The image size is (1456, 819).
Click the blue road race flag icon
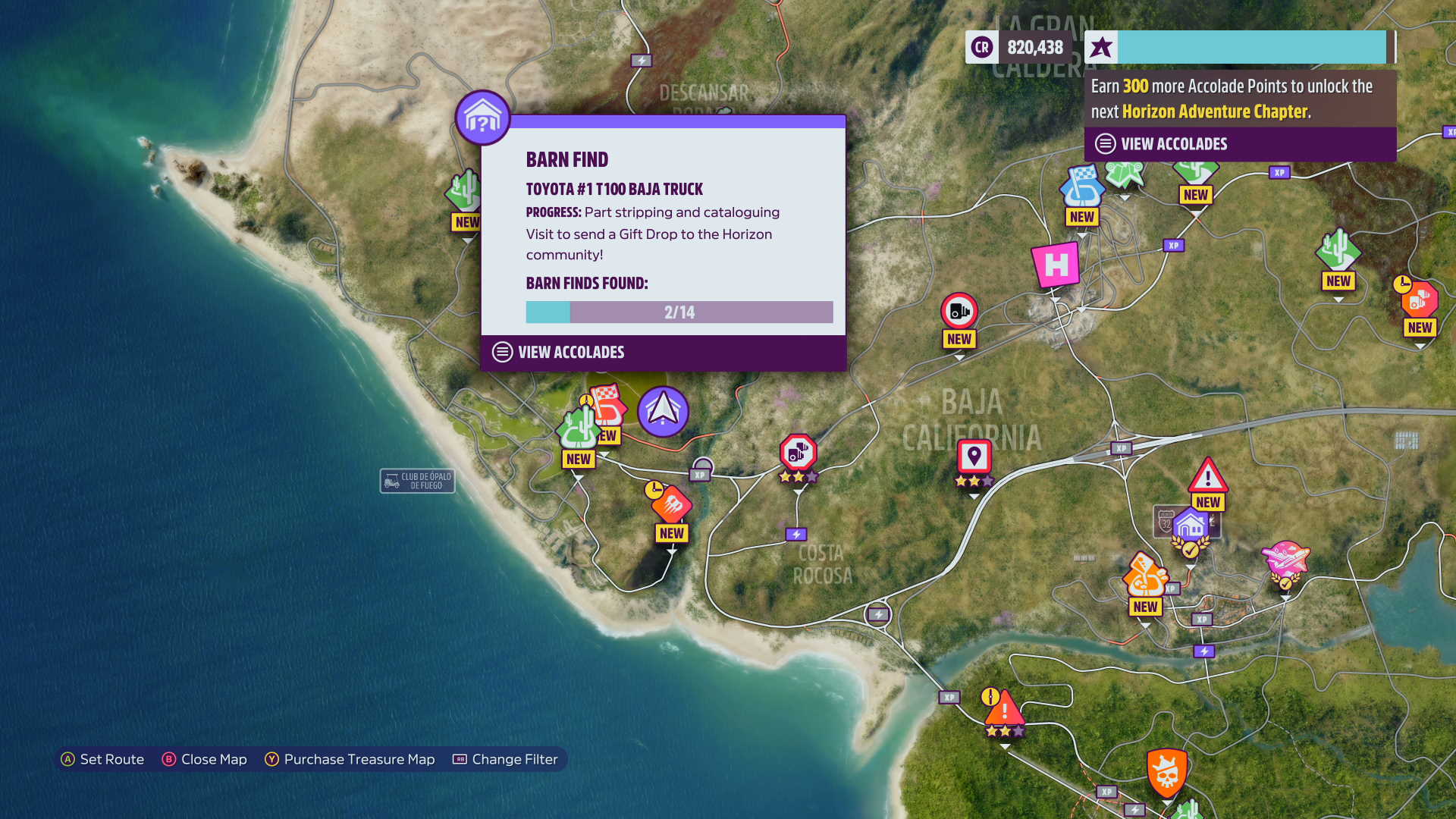click(x=1082, y=187)
